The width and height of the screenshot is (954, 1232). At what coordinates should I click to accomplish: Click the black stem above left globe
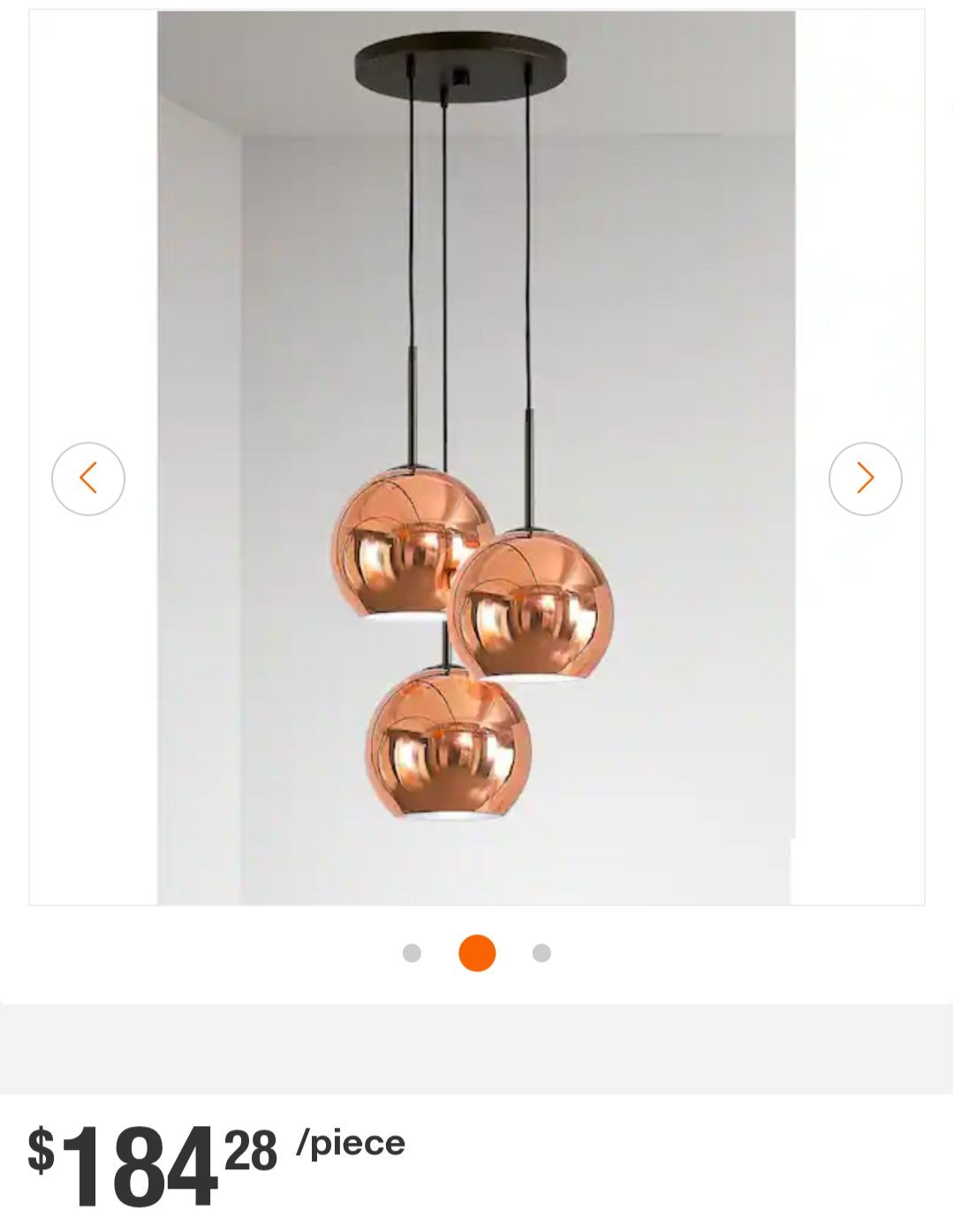pos(412,404)
